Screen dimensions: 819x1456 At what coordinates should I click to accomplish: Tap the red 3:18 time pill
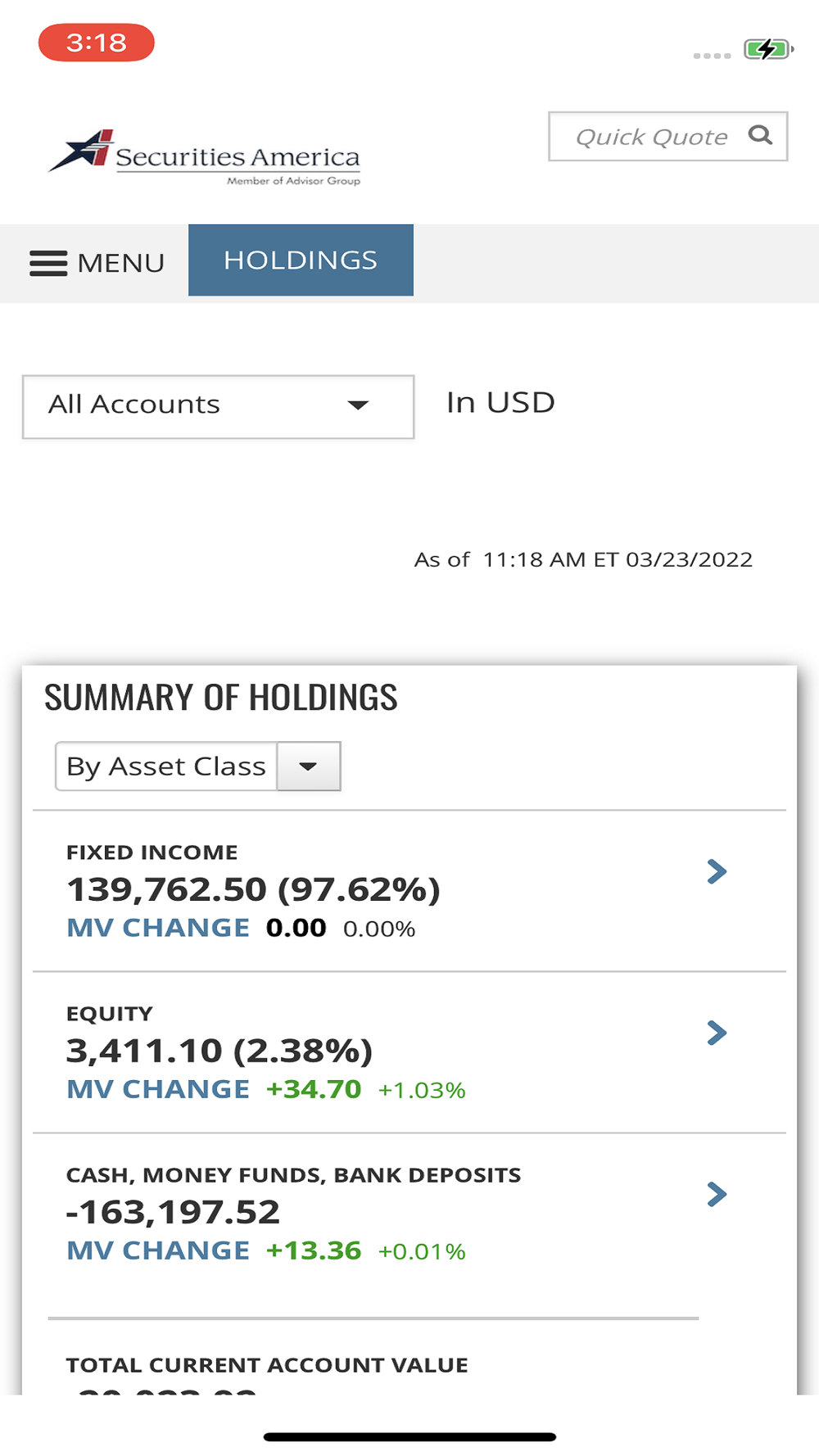coord(97,43)
